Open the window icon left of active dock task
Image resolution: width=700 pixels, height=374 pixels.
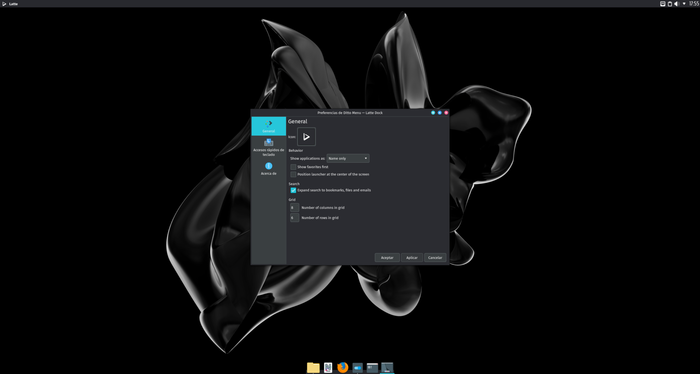[372, 367]
